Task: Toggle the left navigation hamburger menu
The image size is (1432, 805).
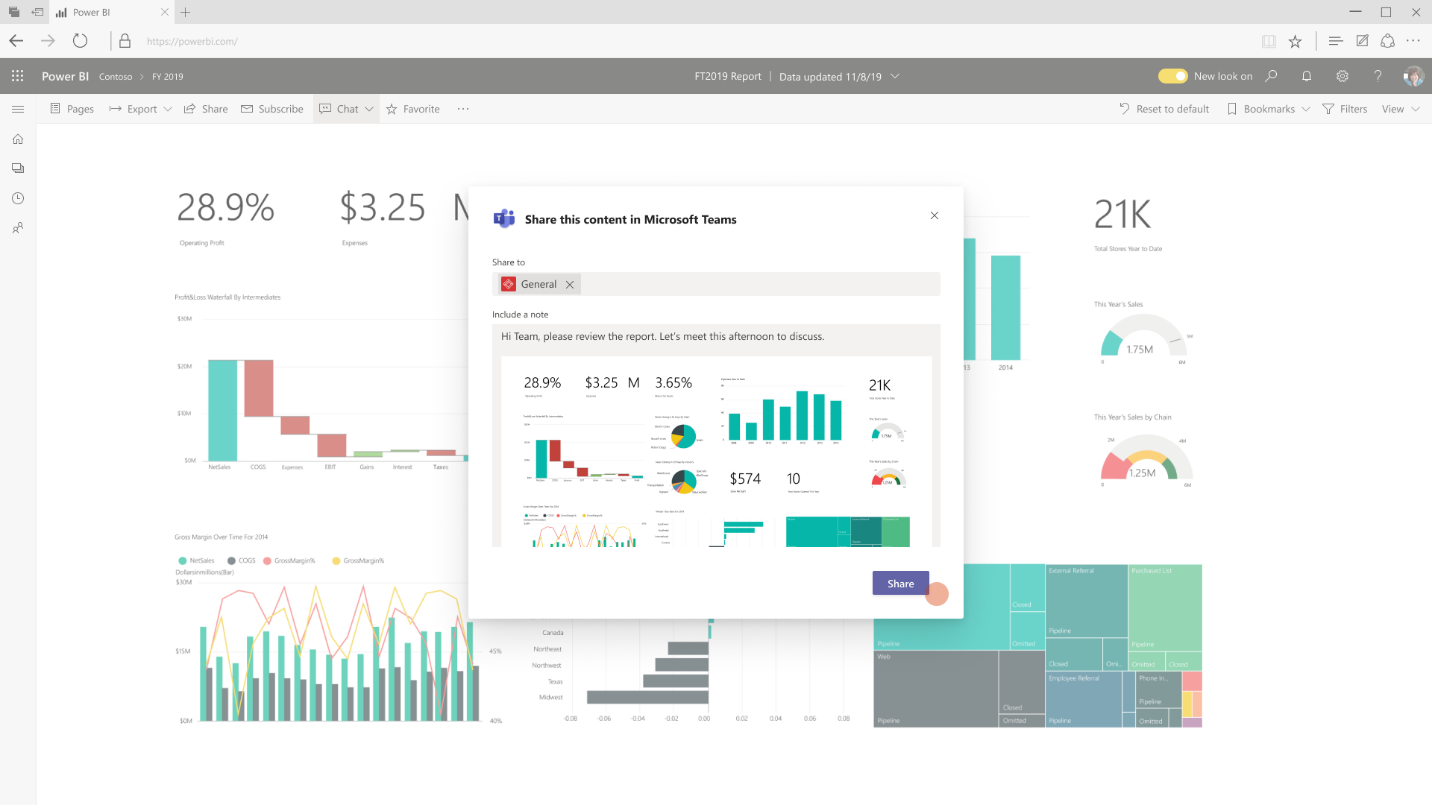Action: 17,109
